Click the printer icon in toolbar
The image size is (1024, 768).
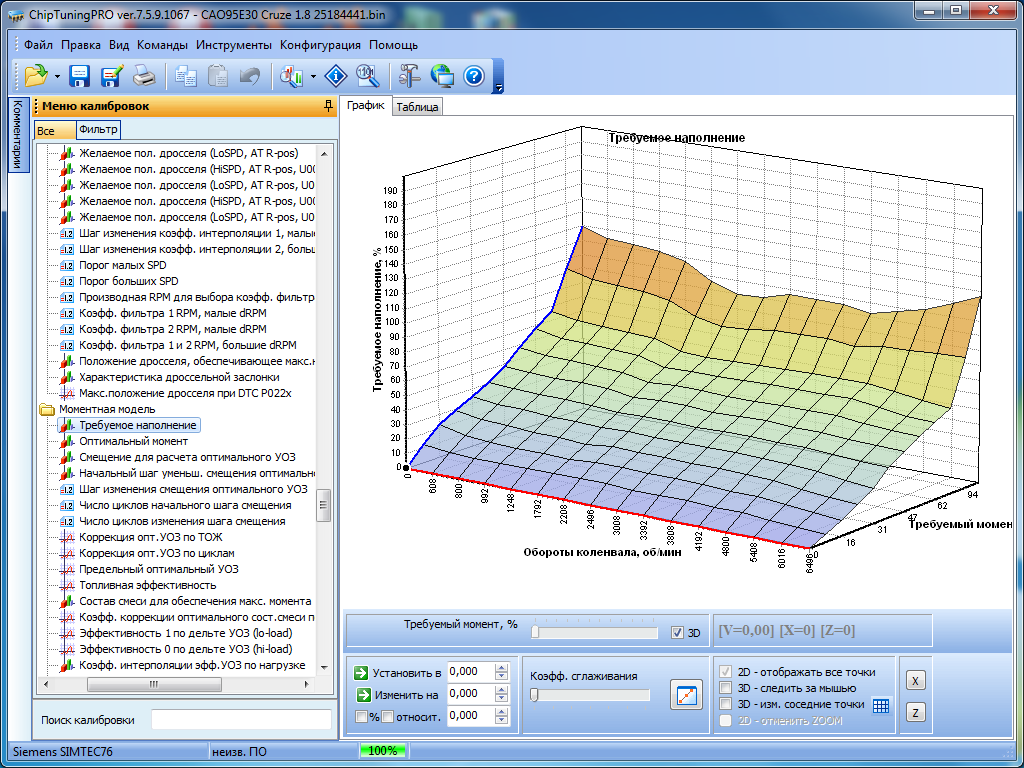click(144, 75)
